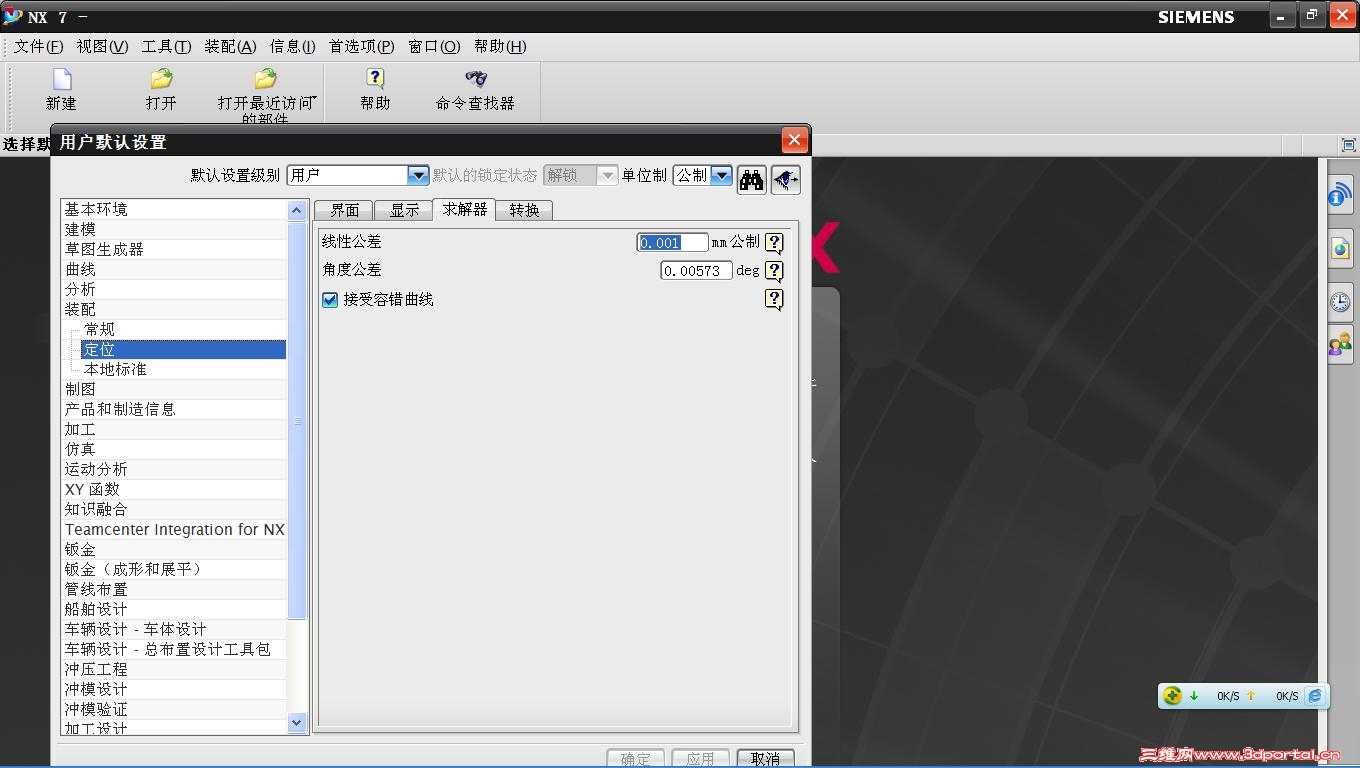Click the green network monitor icon
This screenshot has width=1360, height=768.
1172,696
